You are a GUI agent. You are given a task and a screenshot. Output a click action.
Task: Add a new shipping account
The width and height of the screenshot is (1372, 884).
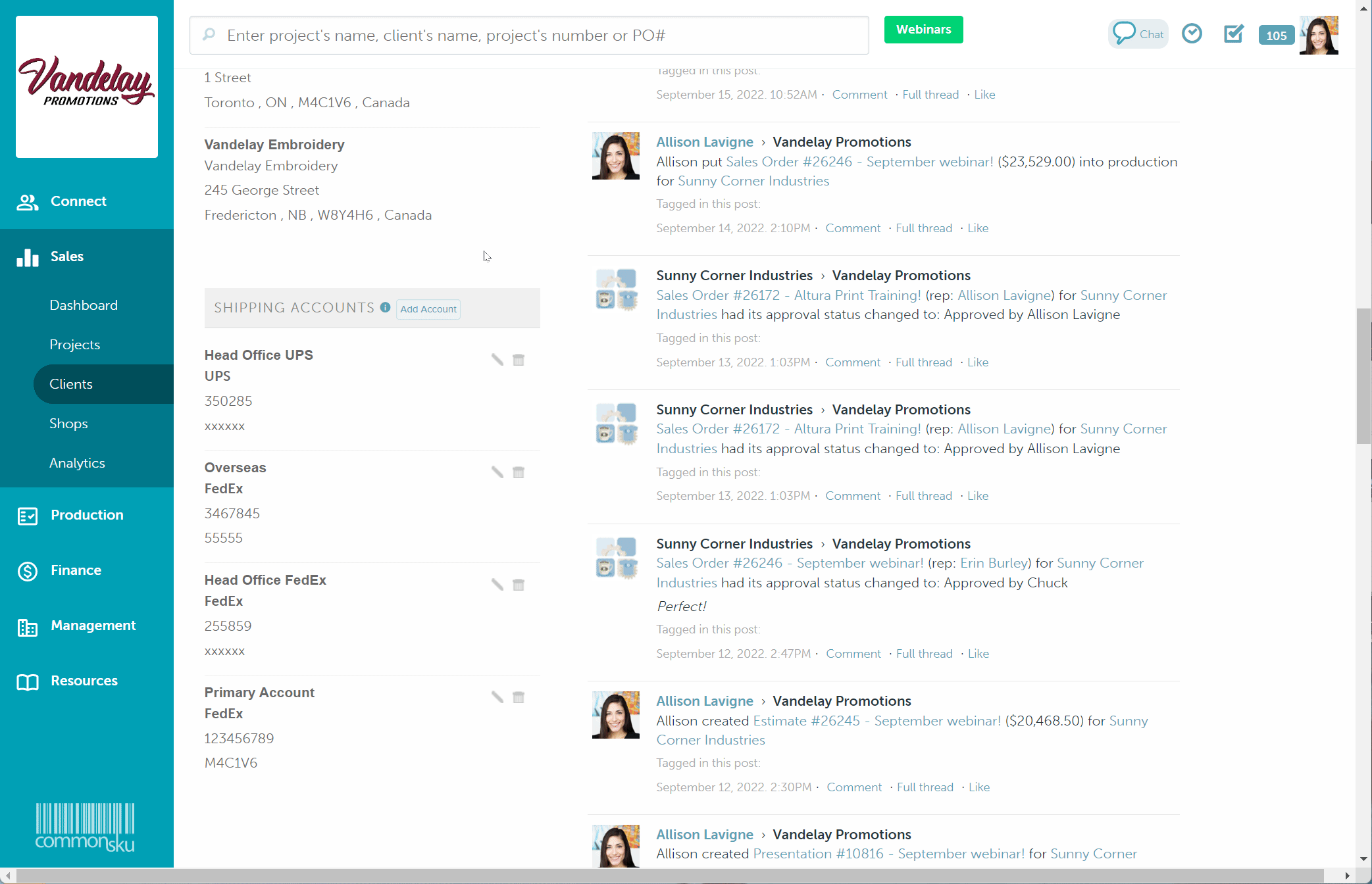(x=428, y=308)
